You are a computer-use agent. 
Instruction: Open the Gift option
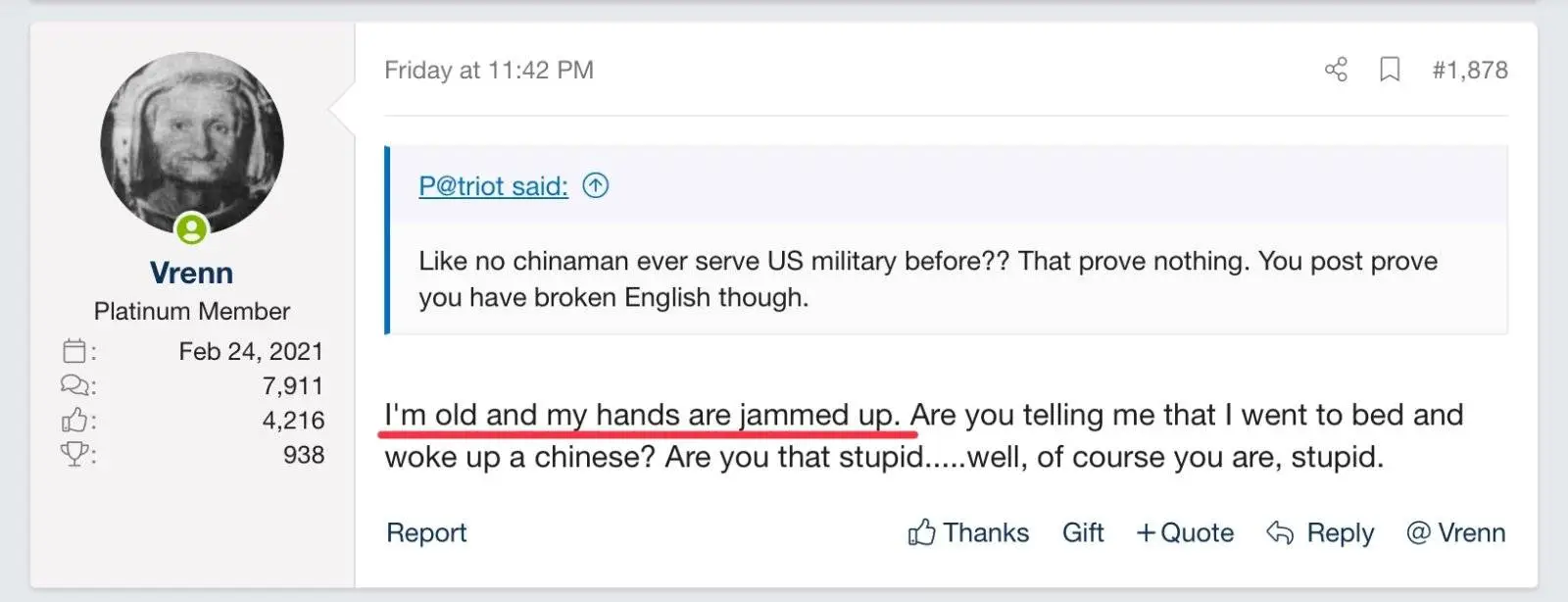pyautogui.click(x=1083, y=532)
